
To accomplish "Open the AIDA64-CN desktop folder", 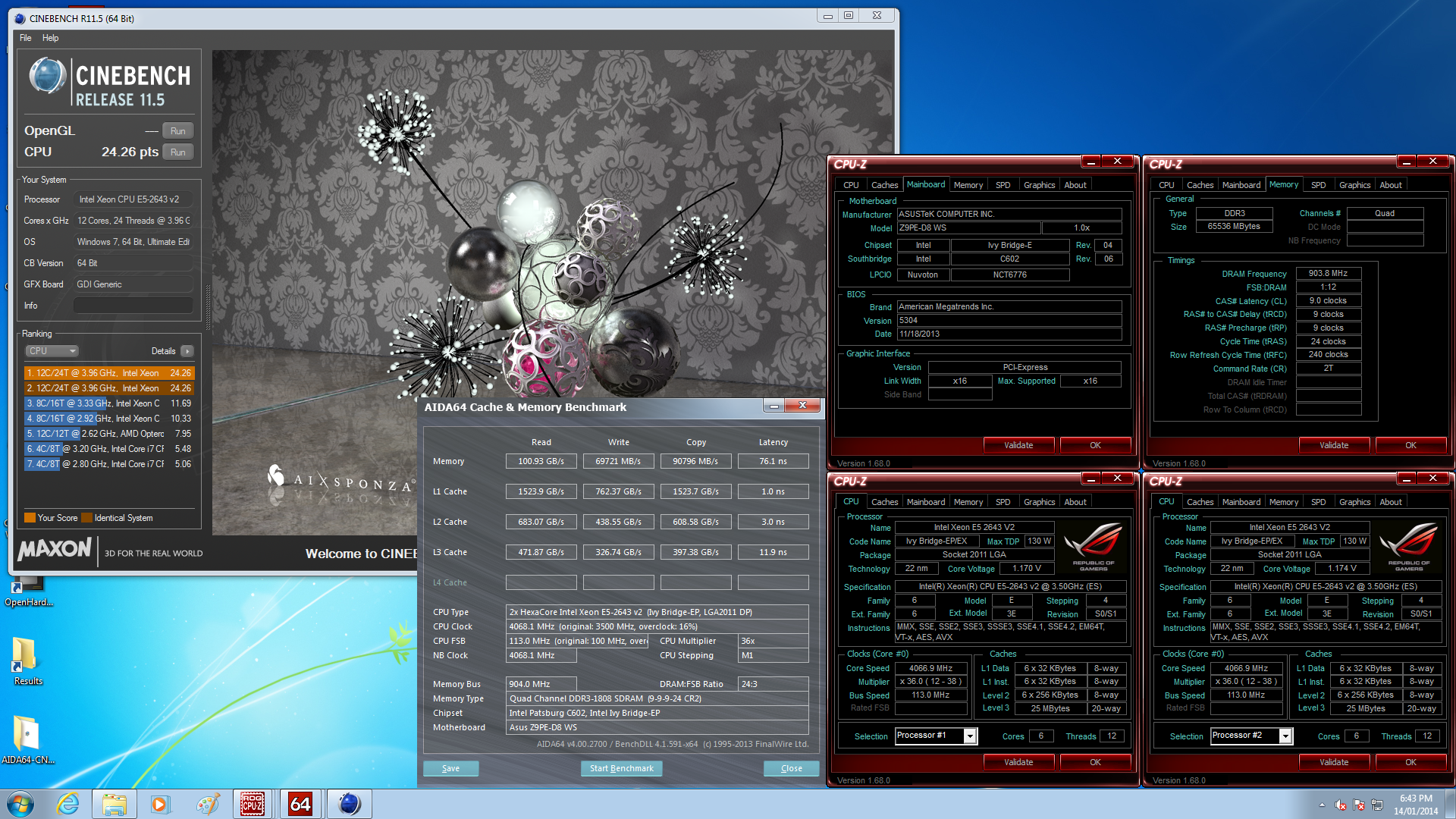I will pyautogui.click(x=28, y=739).
